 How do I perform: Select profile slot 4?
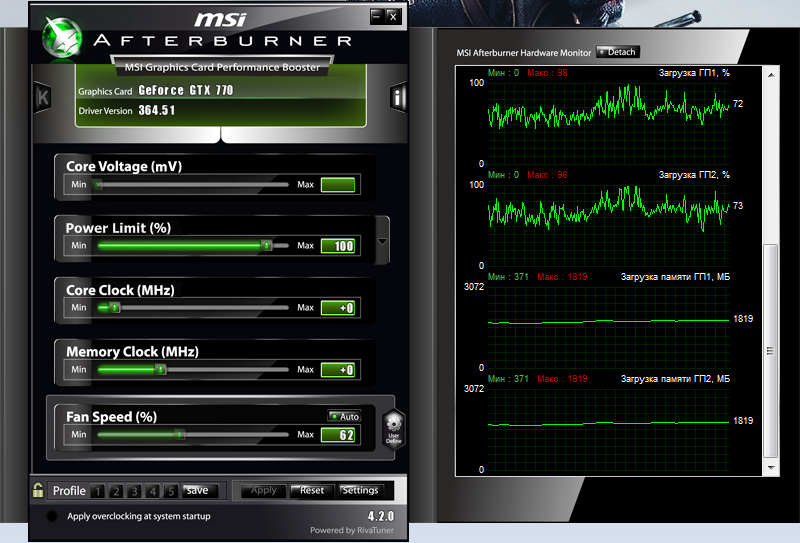point(153,491)
